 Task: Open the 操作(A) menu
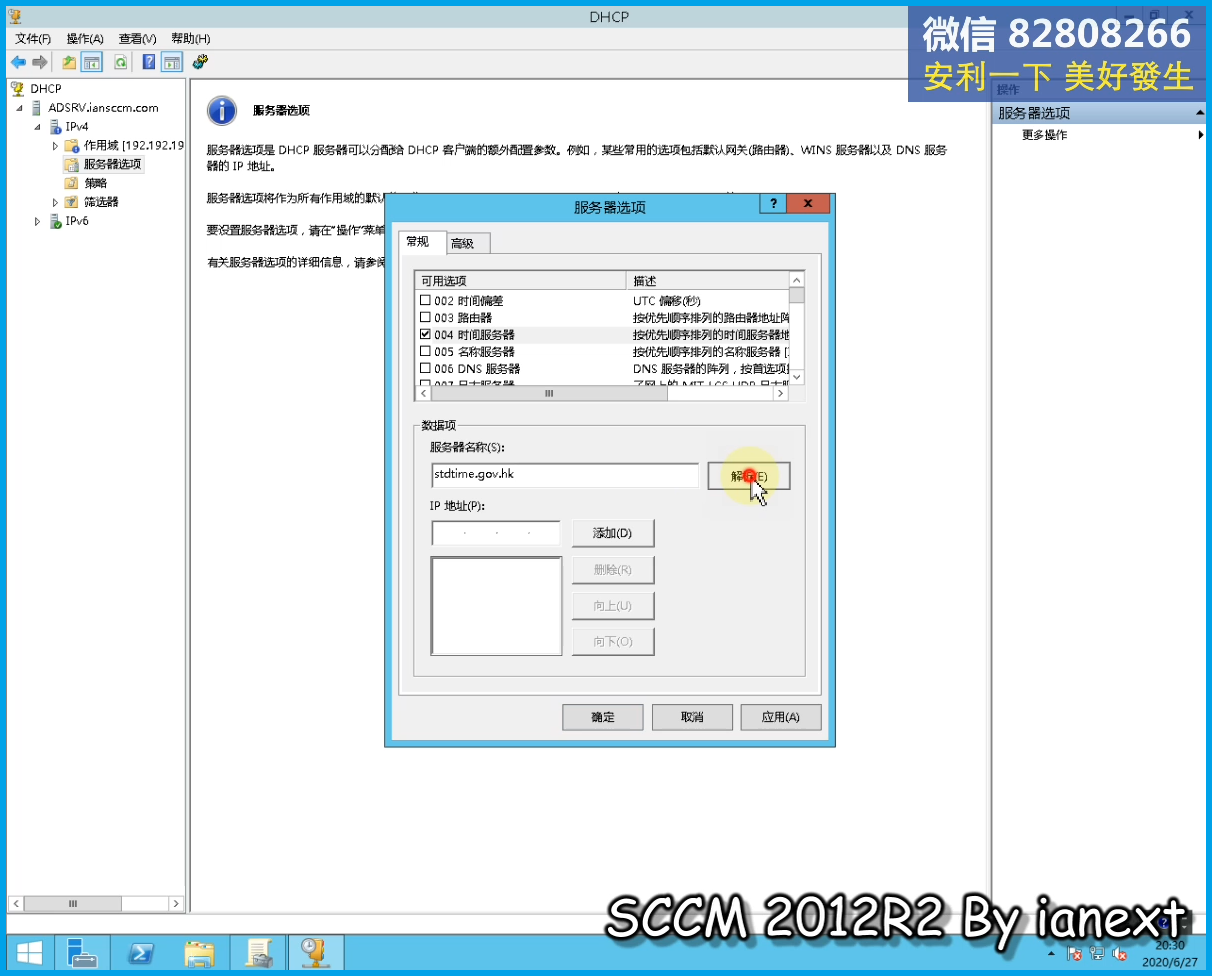point(85,38)
